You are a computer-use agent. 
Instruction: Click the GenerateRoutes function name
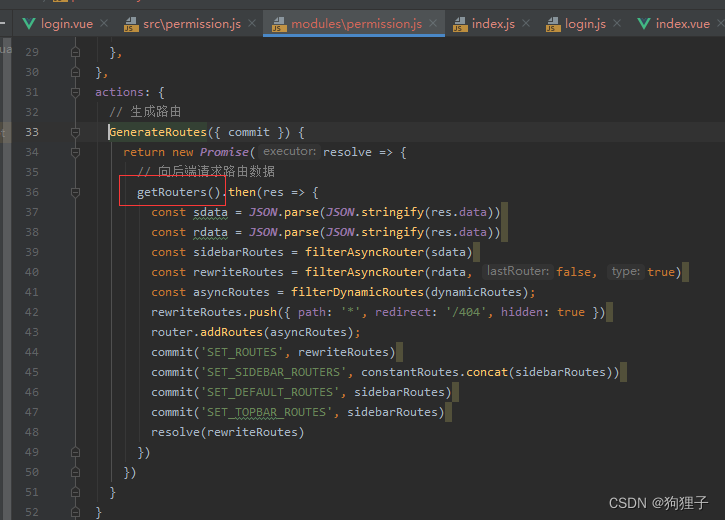click(x=158, y=132)
